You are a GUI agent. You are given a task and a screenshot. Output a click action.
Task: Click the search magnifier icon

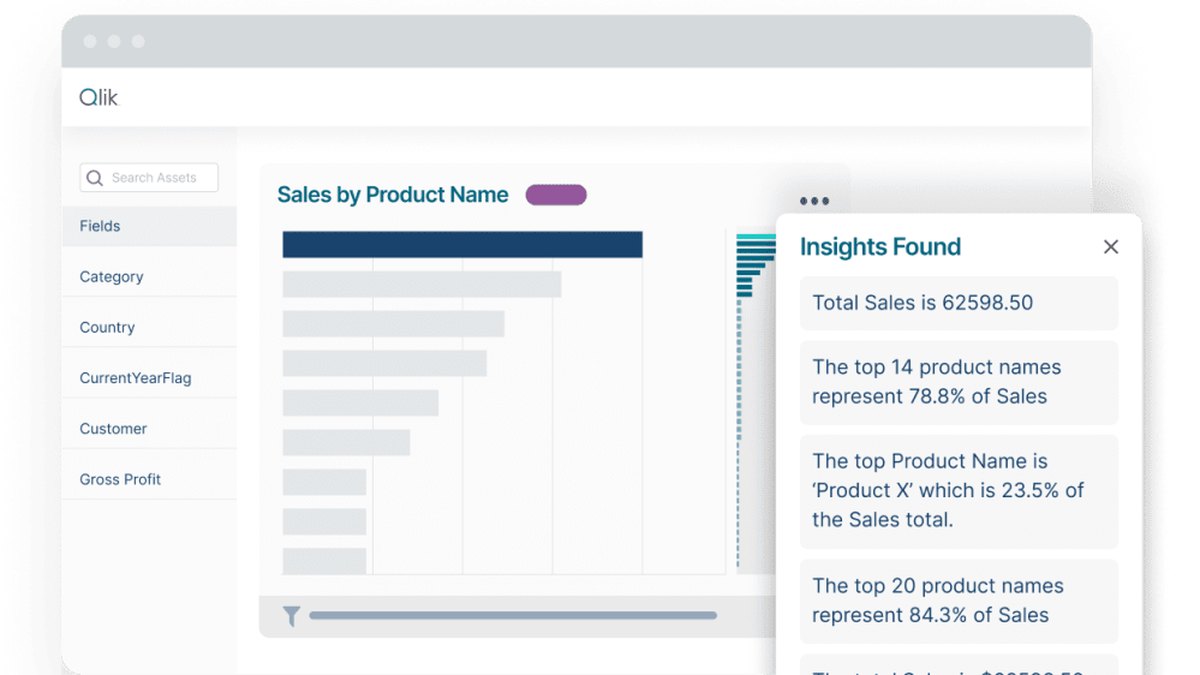tap(95, 178)
